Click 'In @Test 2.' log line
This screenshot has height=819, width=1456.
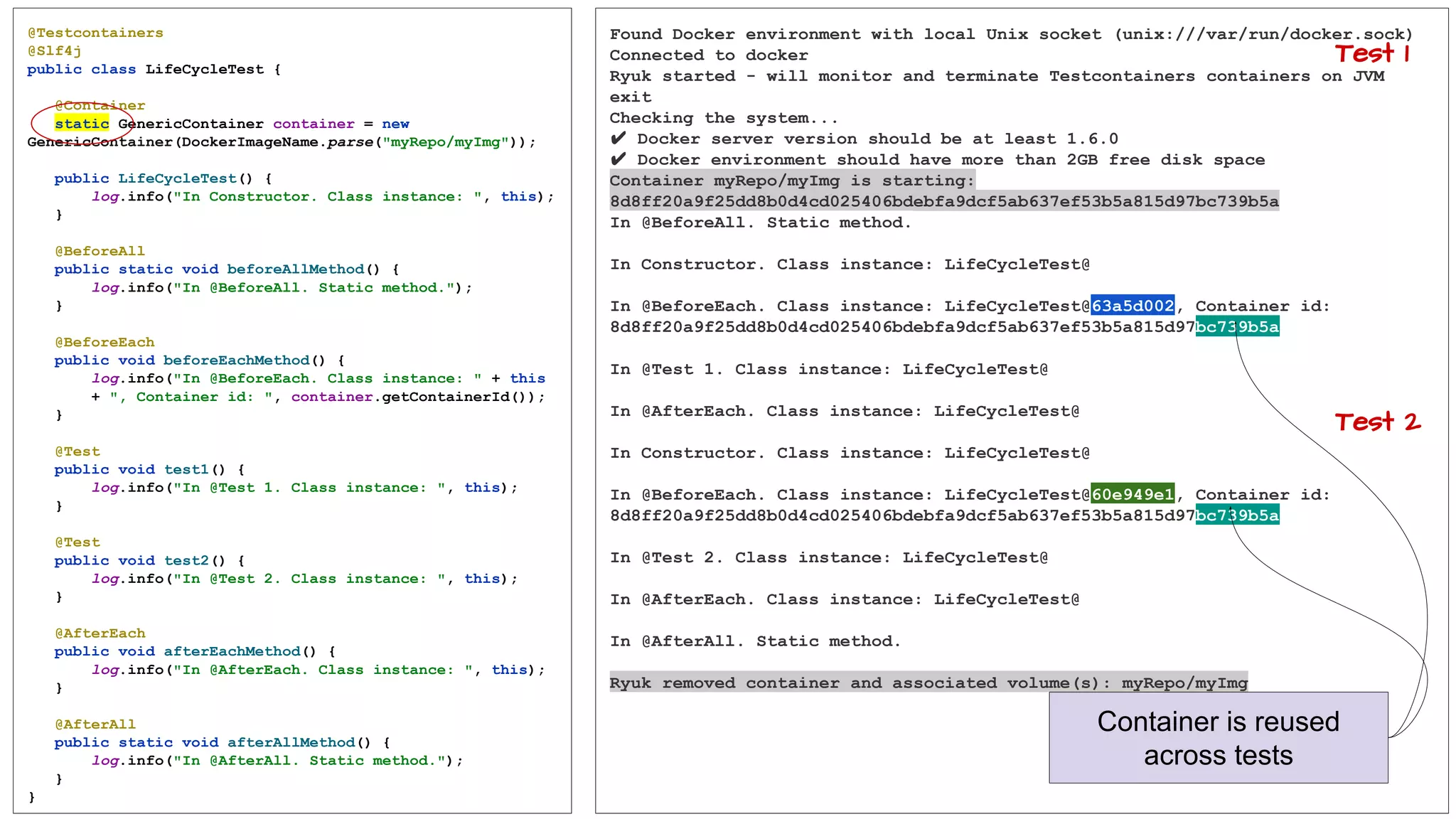click(x=828, y=557)
